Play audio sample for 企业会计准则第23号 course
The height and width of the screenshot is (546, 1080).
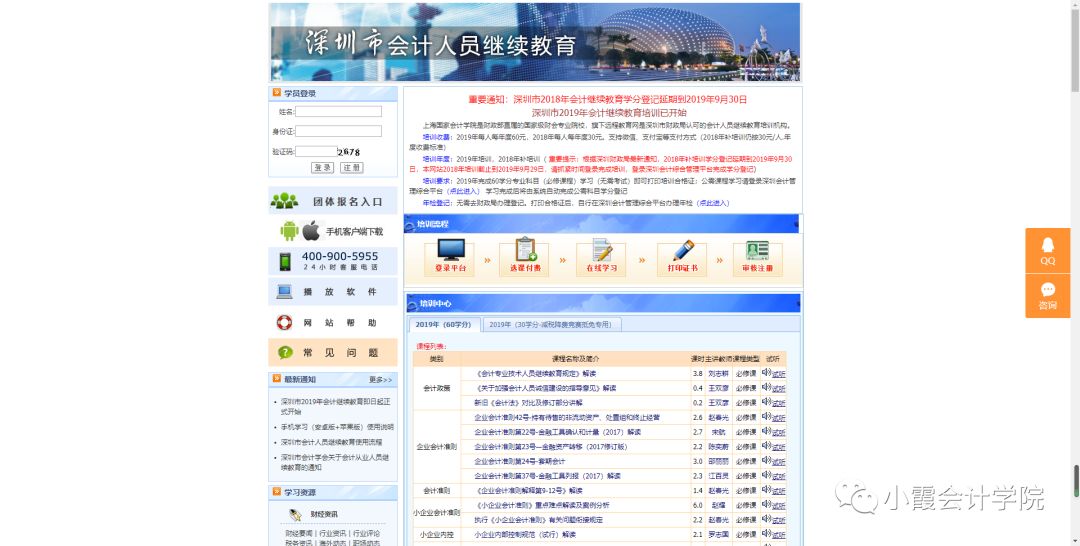coord(766,446)
